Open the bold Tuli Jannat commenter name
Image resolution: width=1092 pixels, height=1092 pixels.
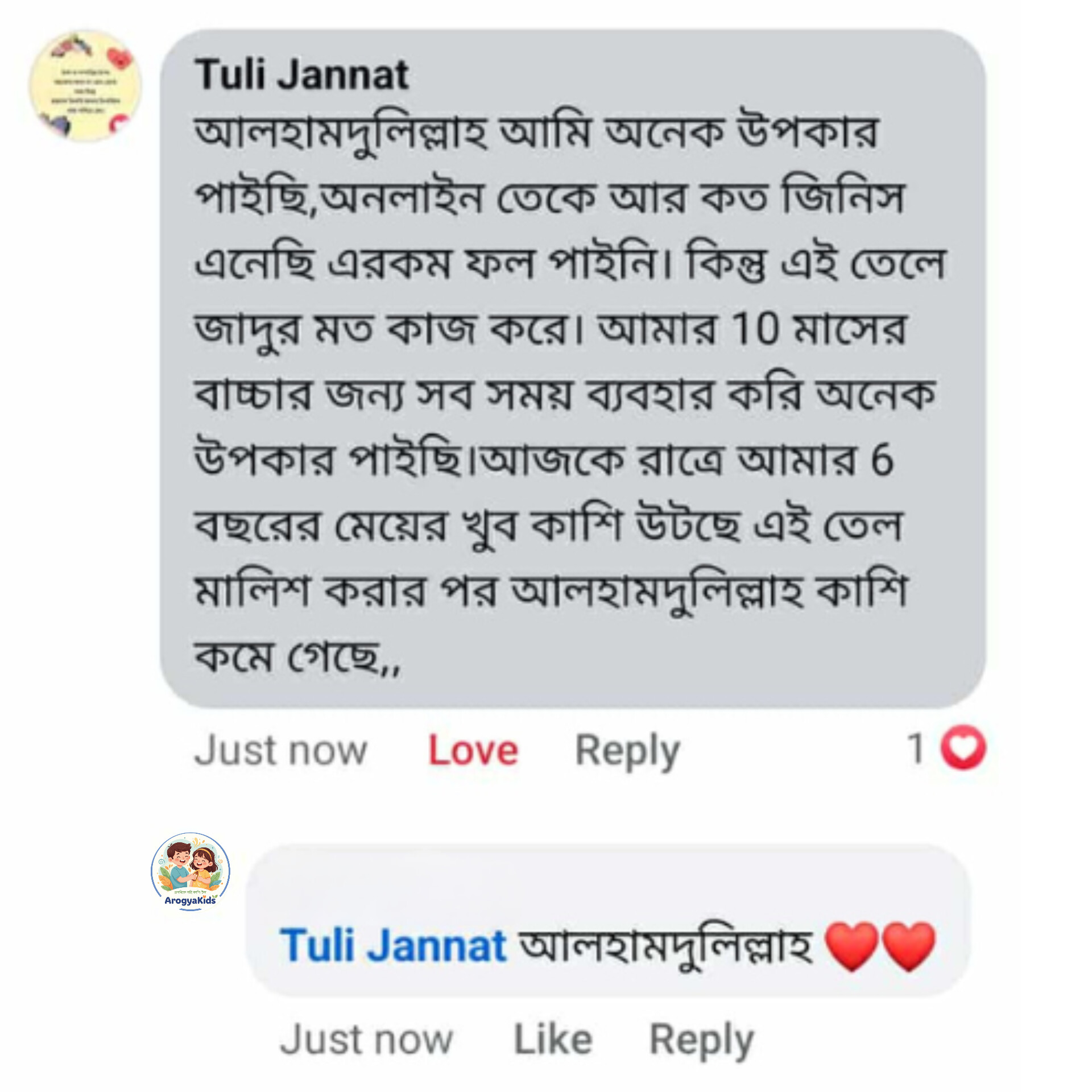302,75
